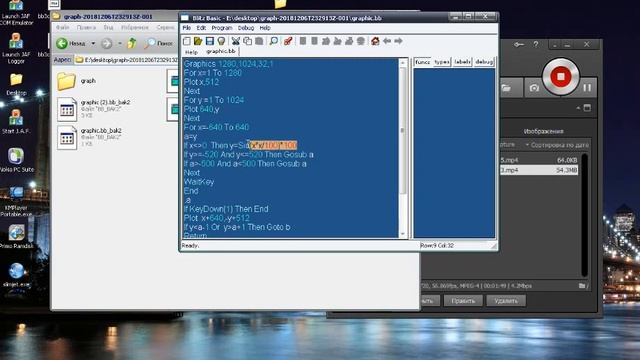Select the graphic.bb editor tab
Image resolution: width=640 pixels, height=360 pixels.
(x=221, y=51)
